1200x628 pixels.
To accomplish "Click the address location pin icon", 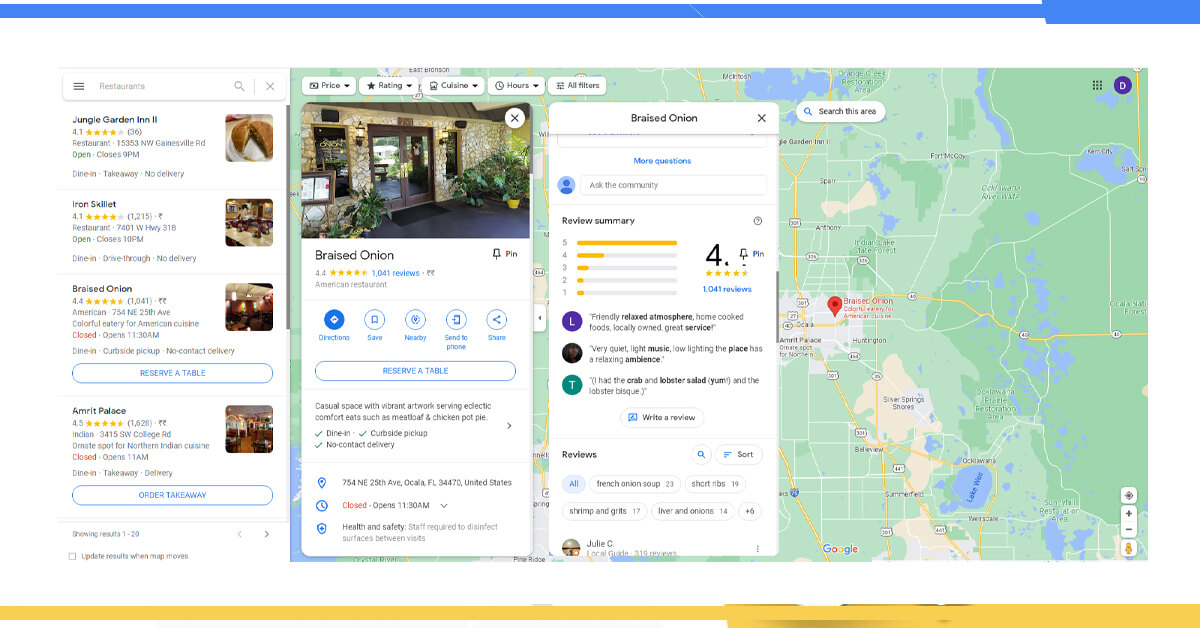I will 321,482.
